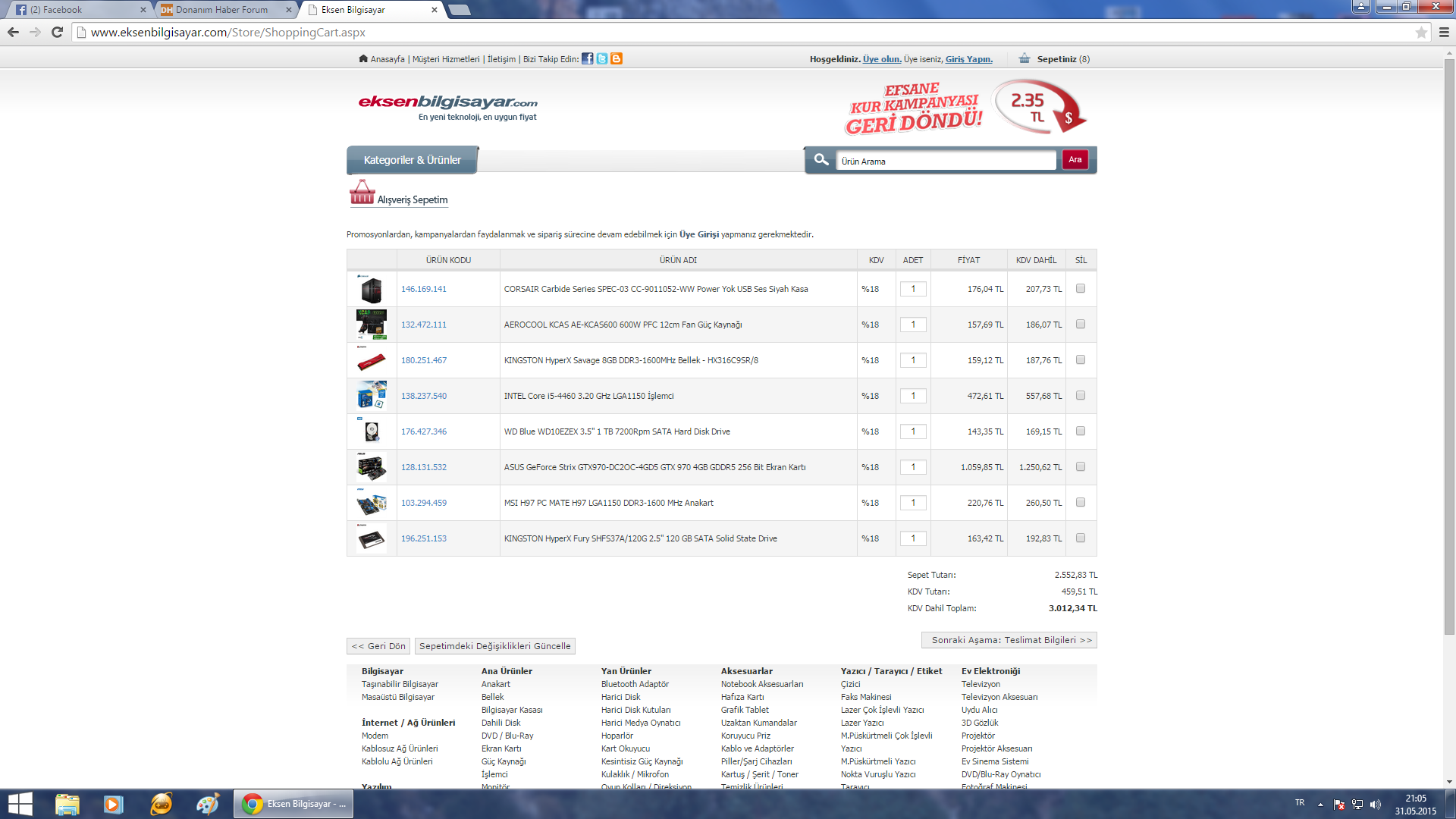This screenshot has height=819, width=1456.
Task: Open ASUS GTX 970 graphics card thumbnail
Action: tap(372, 467)
